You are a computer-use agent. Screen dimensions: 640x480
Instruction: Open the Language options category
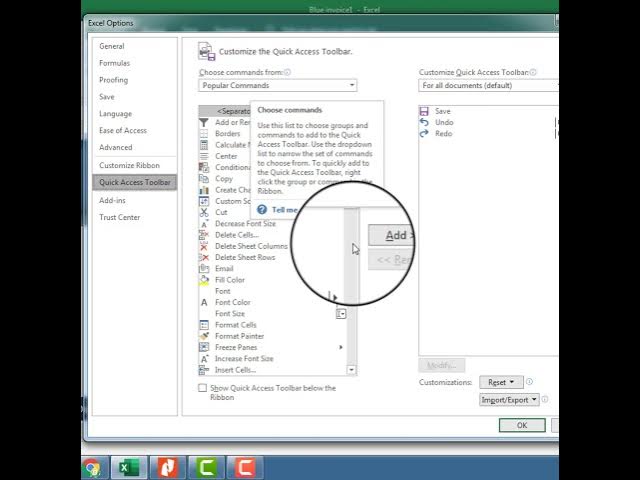[x=116, y=114]
